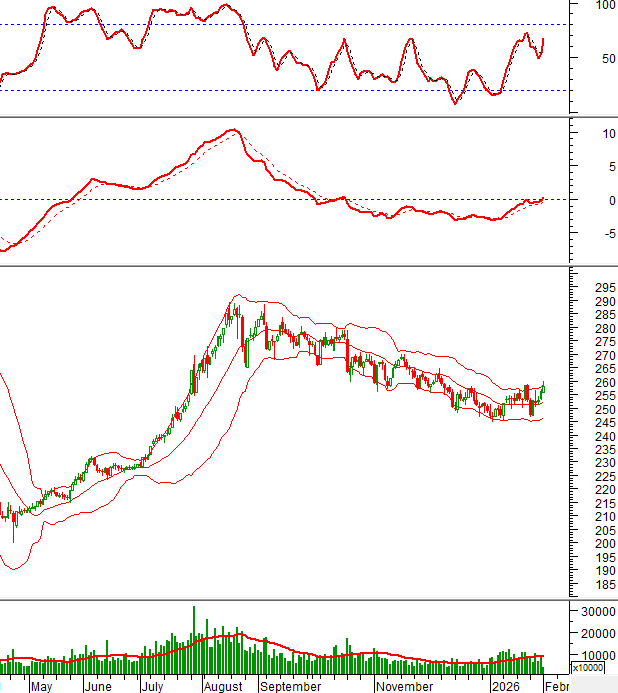
Task: Click the tallest green volume bar
Action: point(194,640)
